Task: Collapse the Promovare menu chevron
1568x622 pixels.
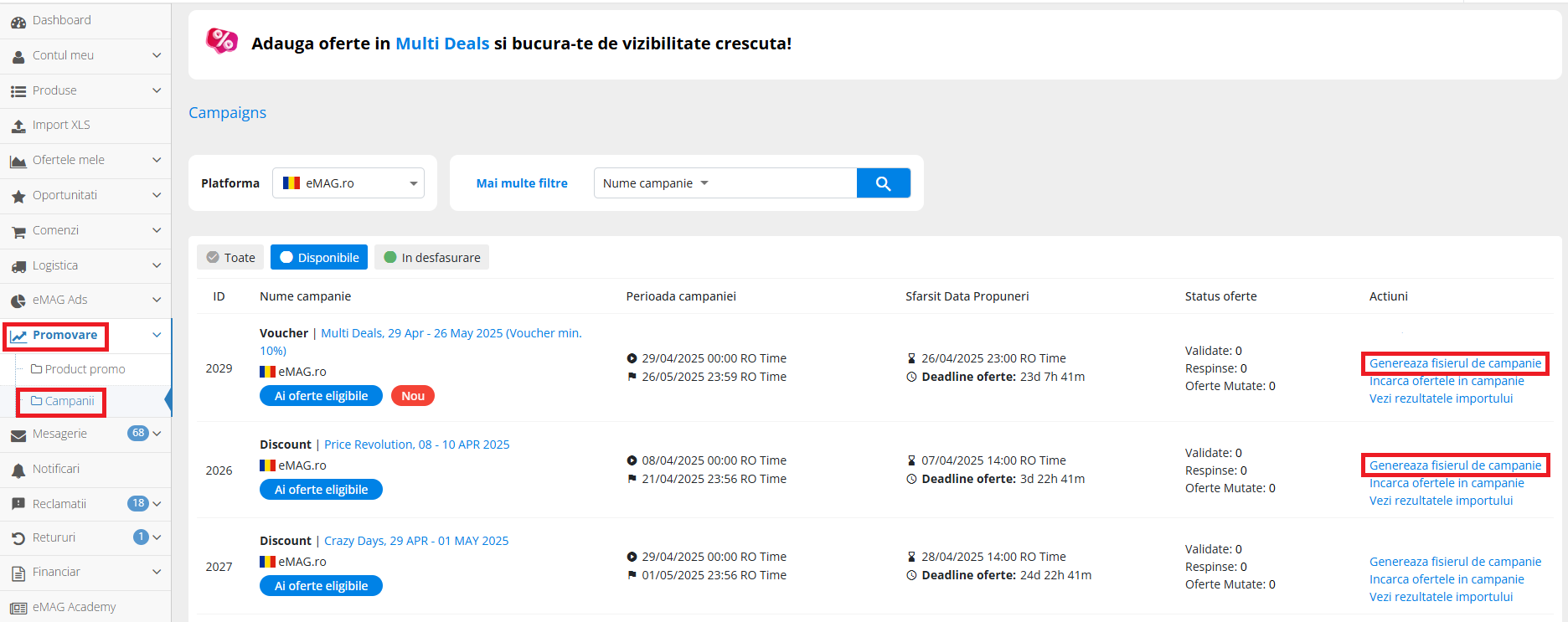Action: (x=157, y=335)
